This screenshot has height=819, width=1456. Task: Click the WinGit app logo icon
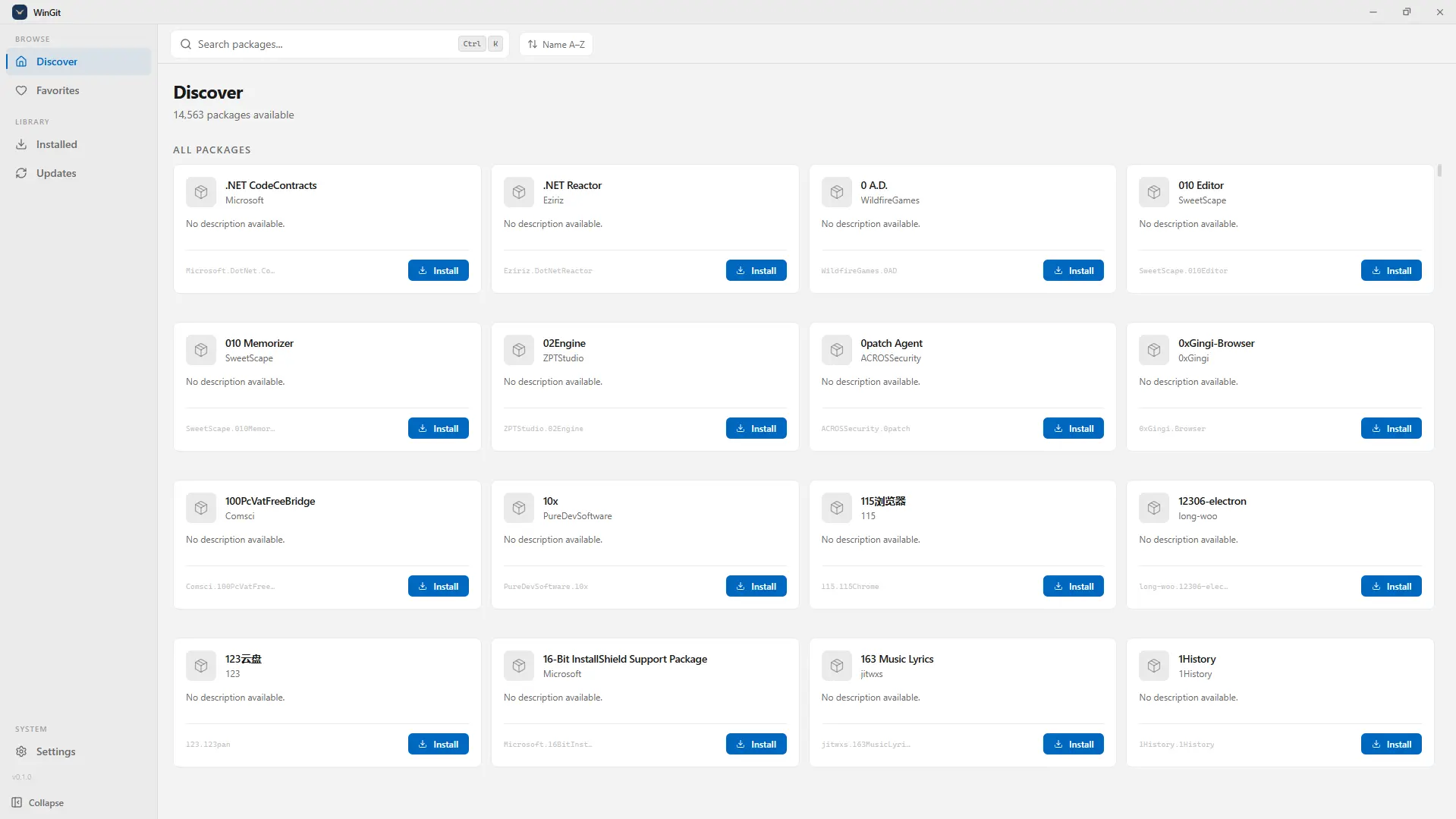(20, 12)
